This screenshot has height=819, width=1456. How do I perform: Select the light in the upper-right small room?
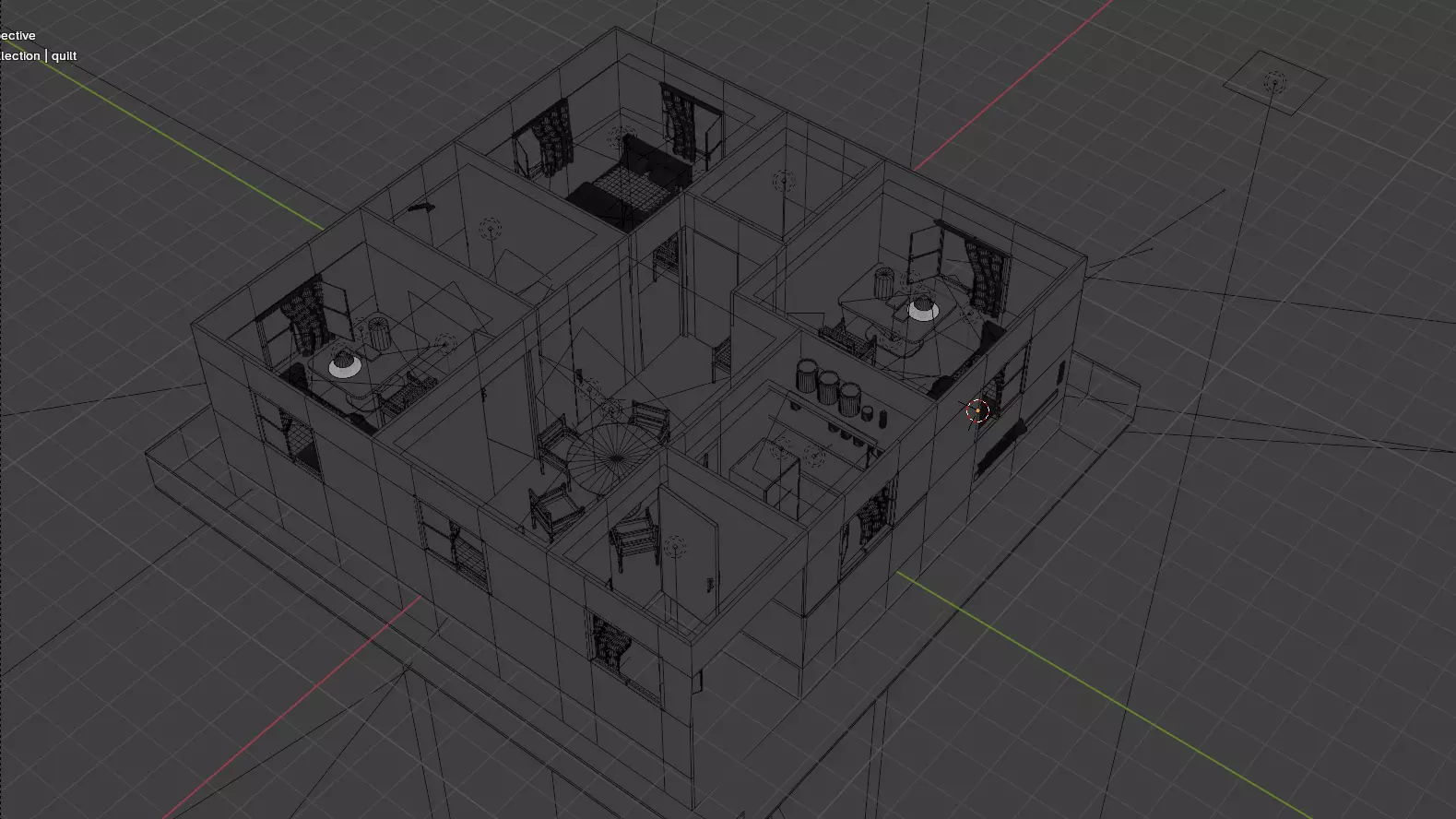tap(785, 181)
